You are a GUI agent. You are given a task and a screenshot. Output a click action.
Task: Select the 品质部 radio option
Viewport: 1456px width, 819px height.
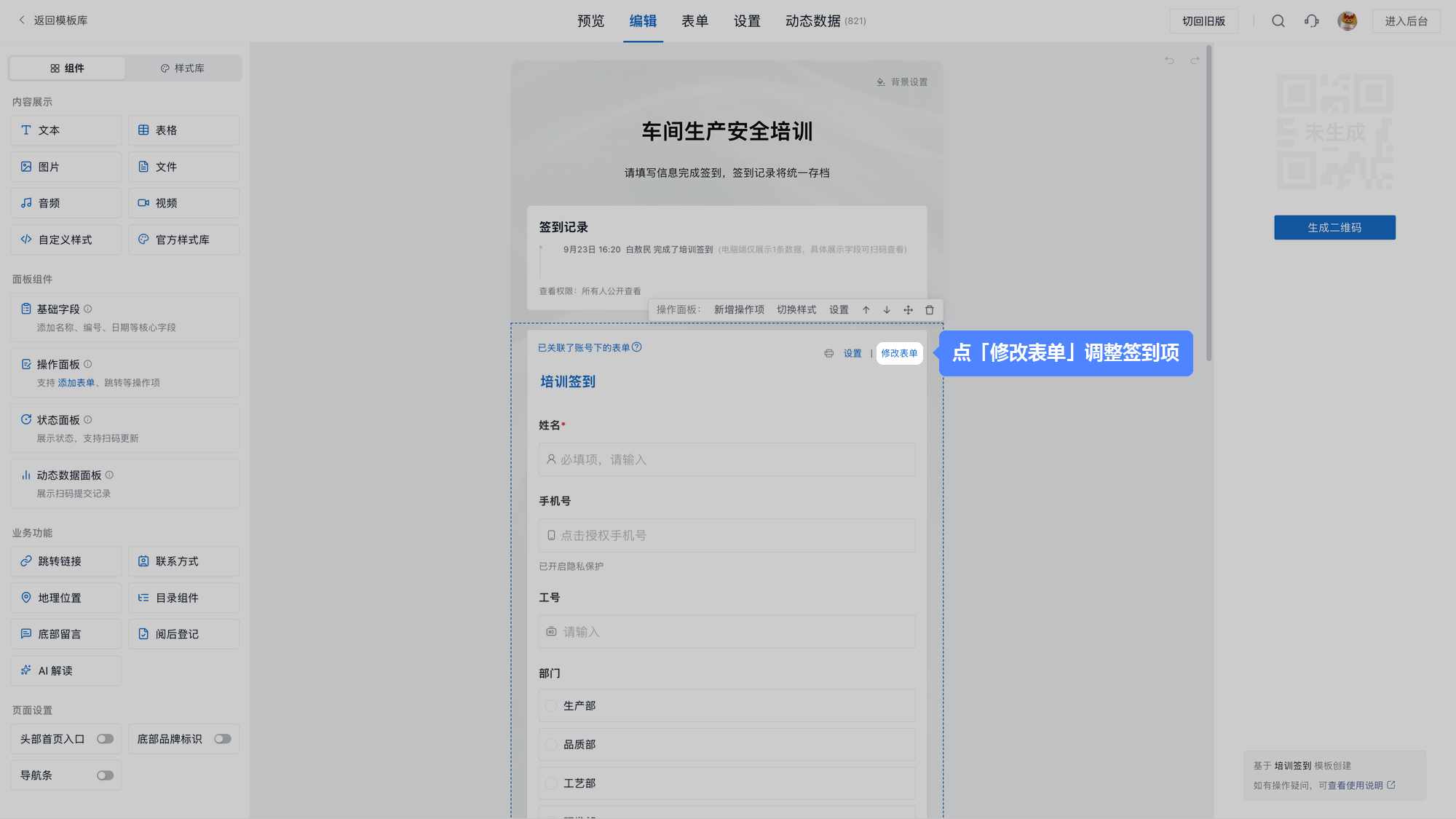pos(551,745)
